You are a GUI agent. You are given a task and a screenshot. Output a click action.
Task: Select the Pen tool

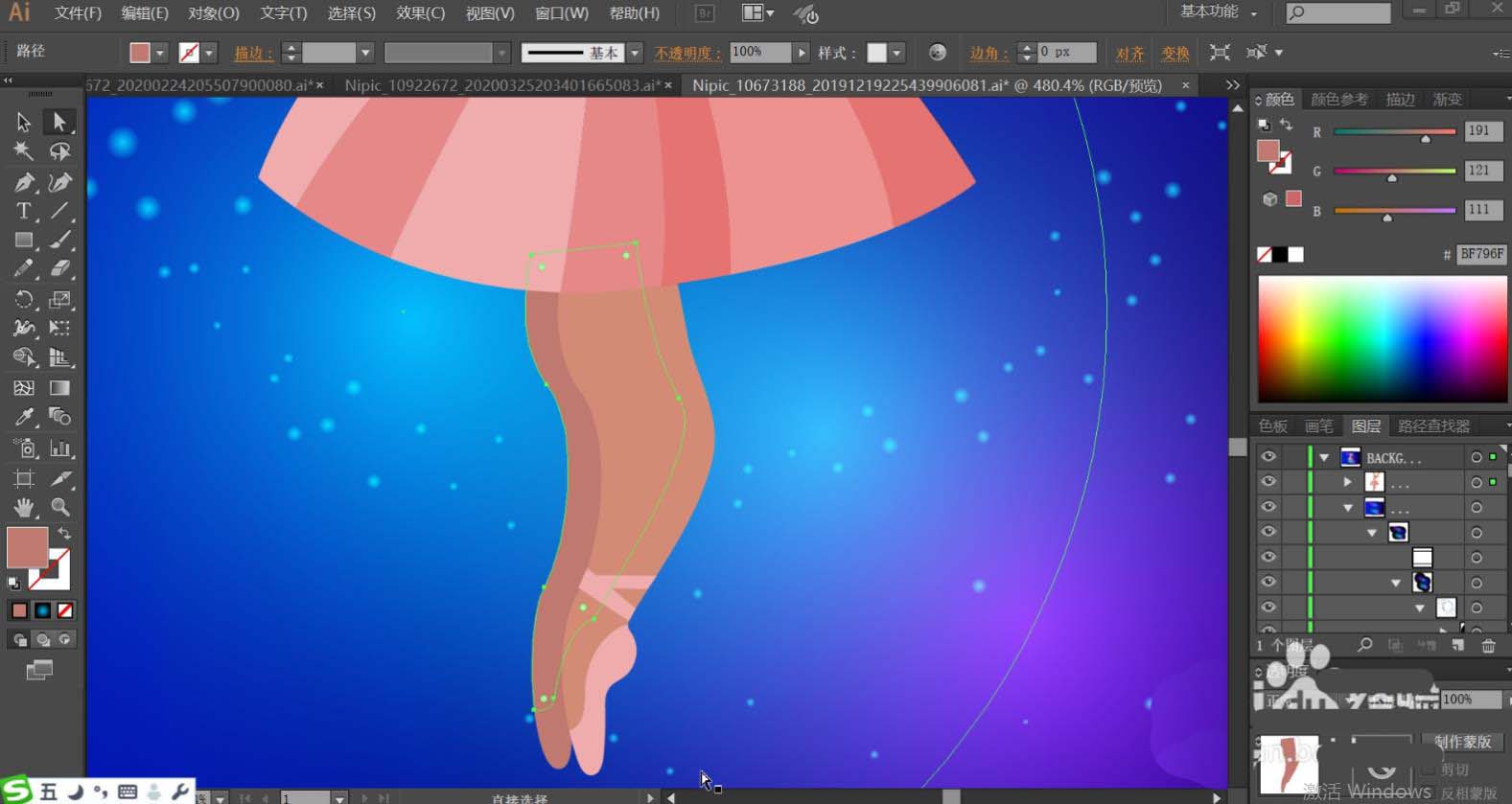(23, 182)
